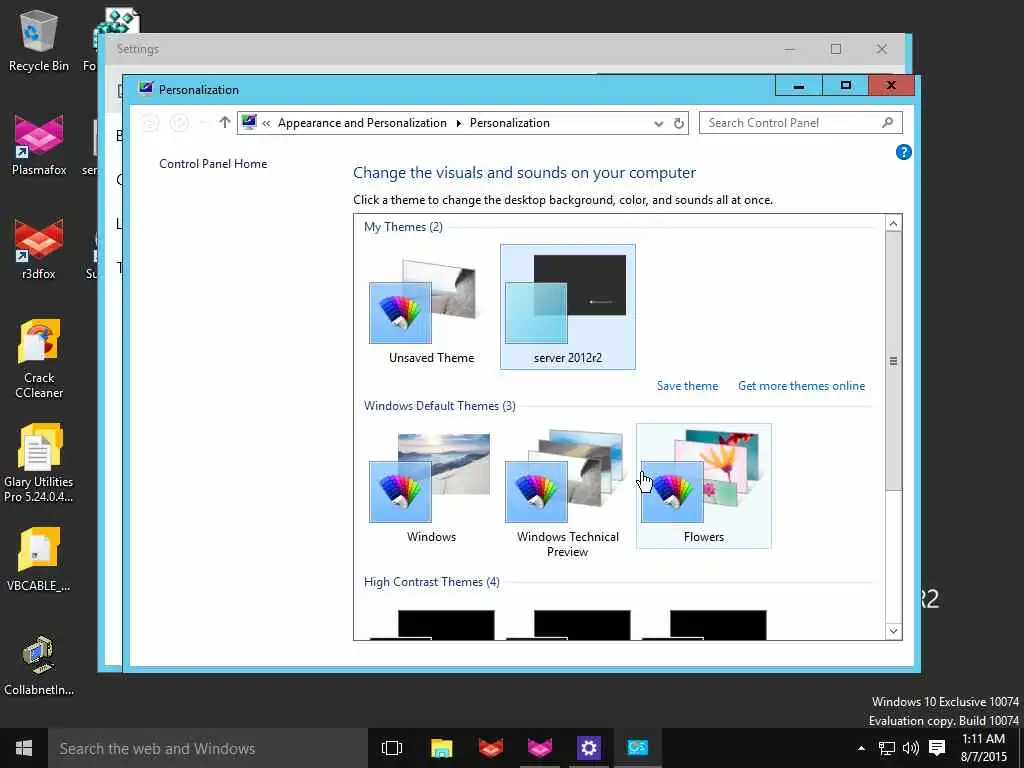Select the server 2012r2 theme
Image resolution: width=1024 pixels, height=768 pixels.
pos(568,307)
